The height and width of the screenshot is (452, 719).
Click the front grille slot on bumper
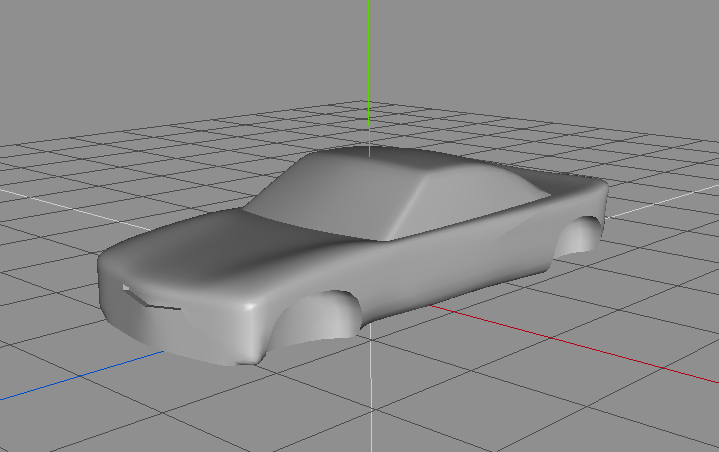(150, 298)
